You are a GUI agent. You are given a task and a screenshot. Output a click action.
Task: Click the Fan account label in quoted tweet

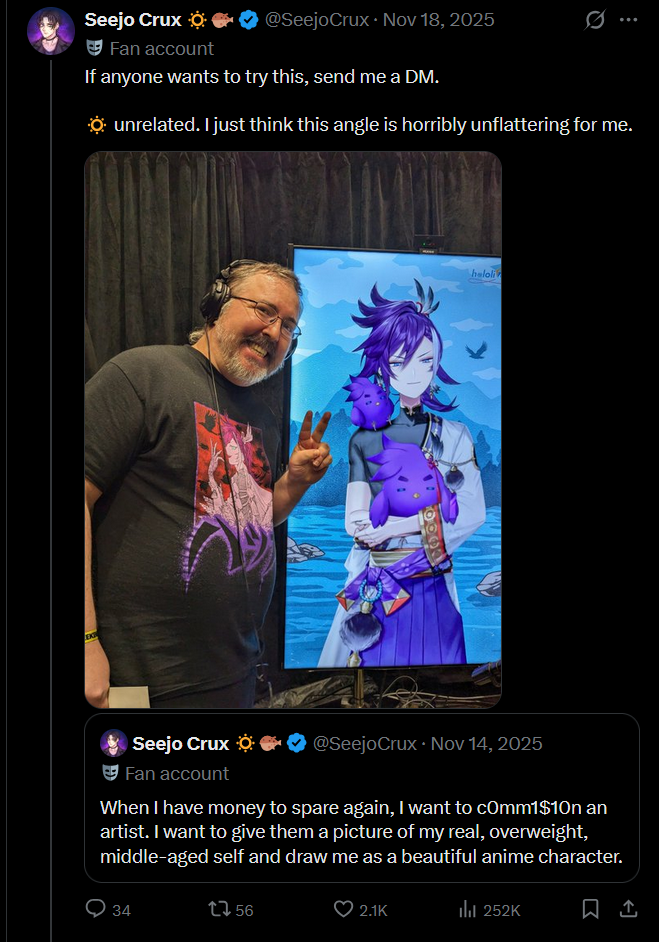tap(177, 773)
